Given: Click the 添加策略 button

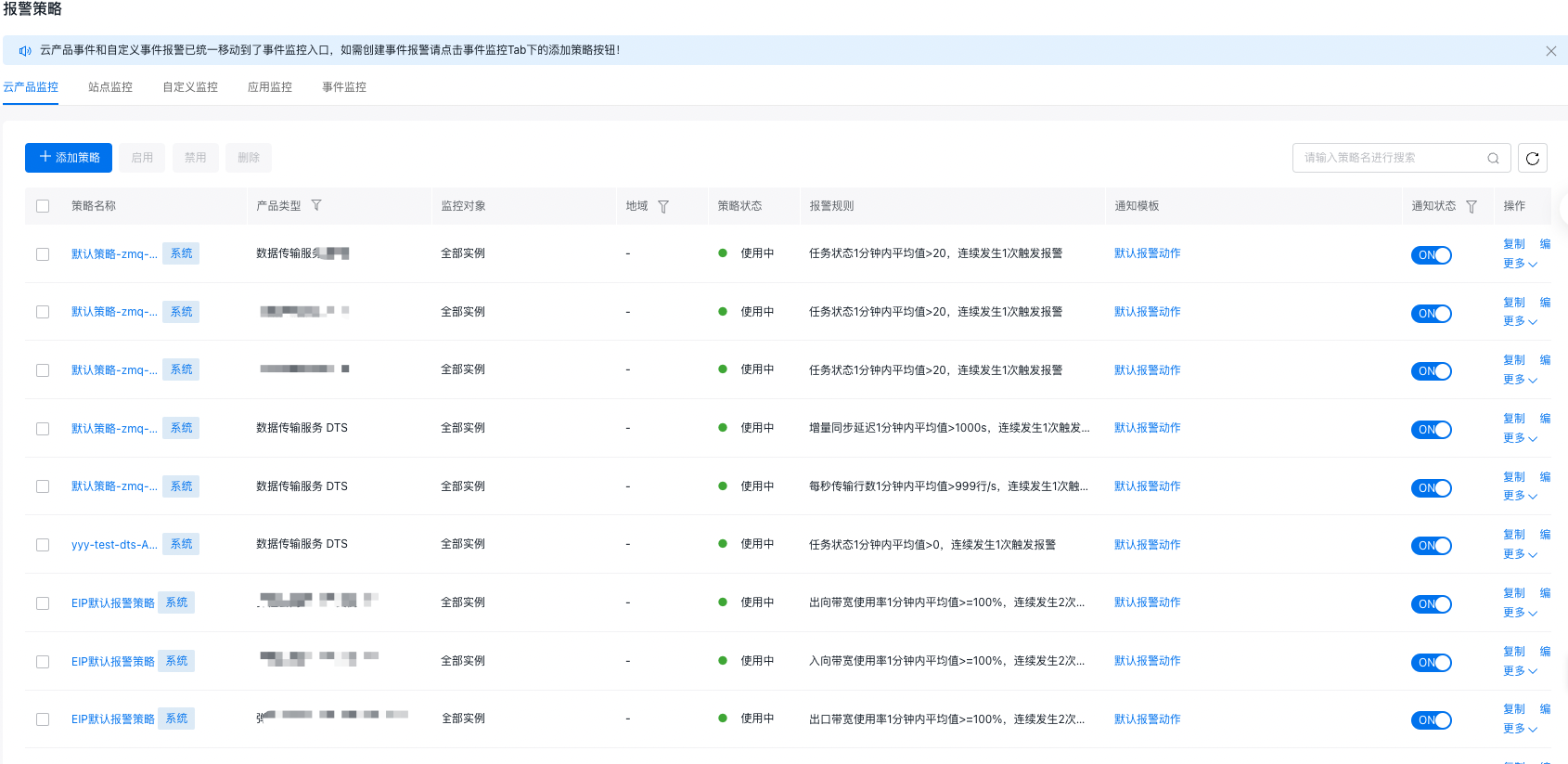Looking at the screenshot, I should coord(69,158).
